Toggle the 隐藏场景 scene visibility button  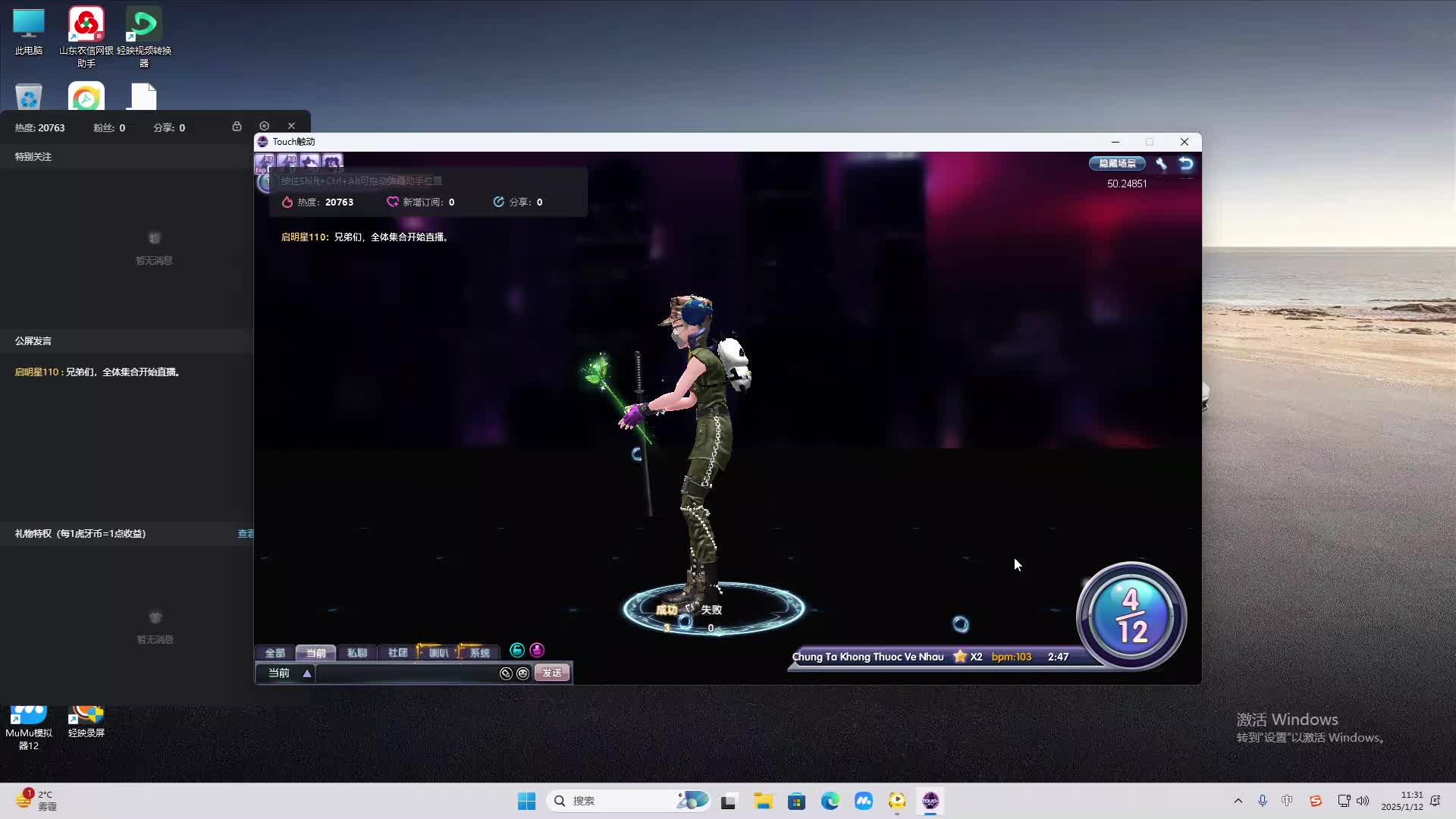coord(1117,164)
